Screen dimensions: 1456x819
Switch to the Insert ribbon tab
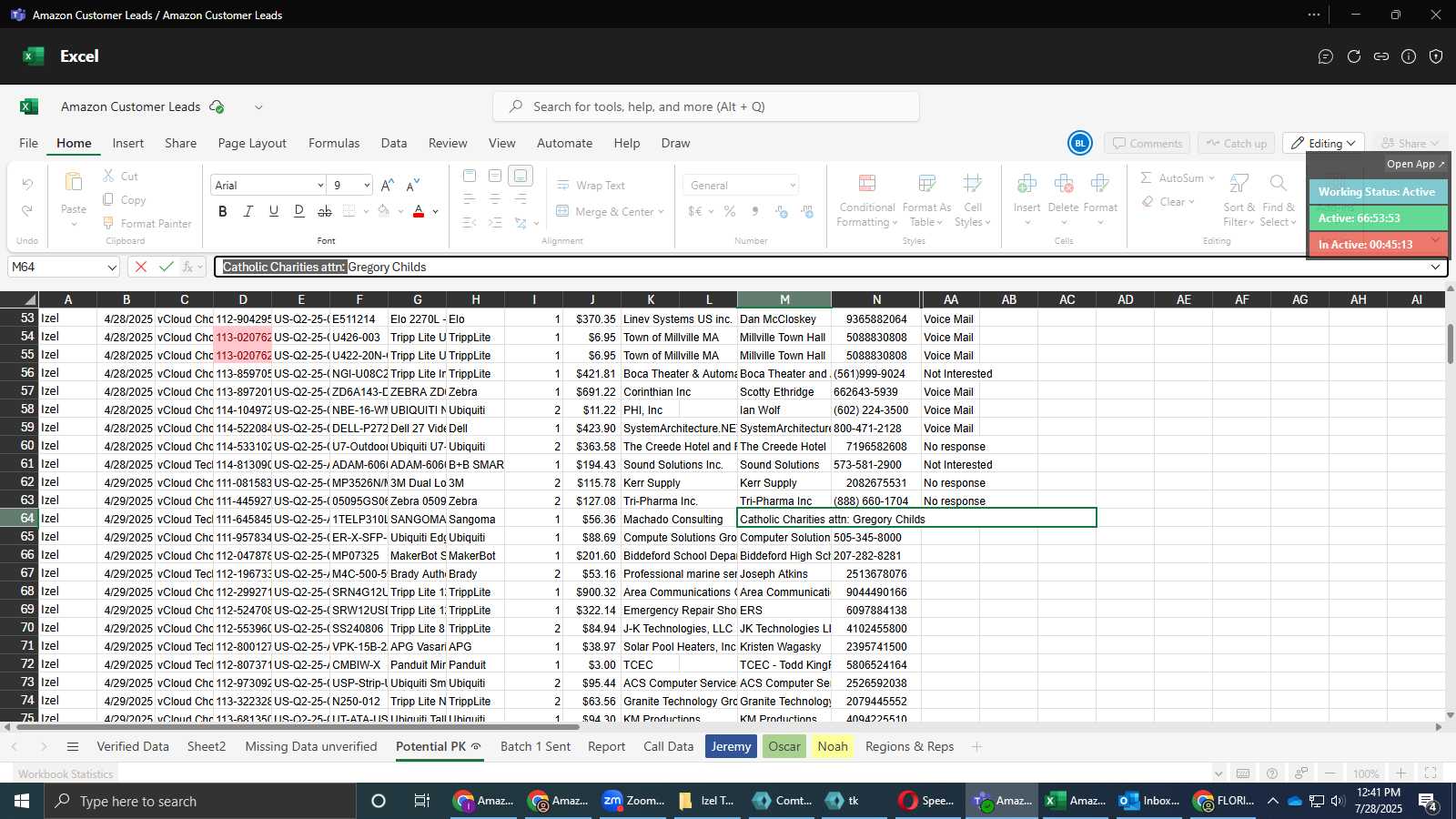coord(128,143)
